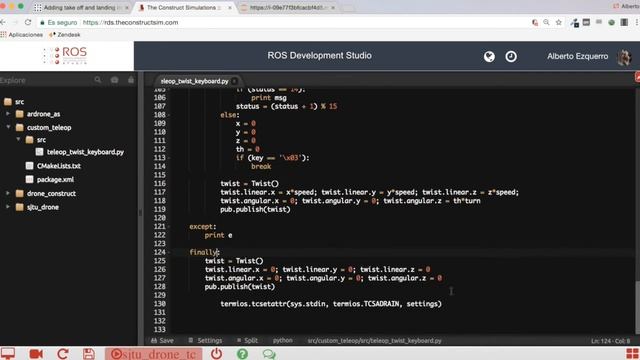Click the sjtu_drone_tc simulation launch button
The height and width of the screenshot is (360, 640).
click(154, 354)
